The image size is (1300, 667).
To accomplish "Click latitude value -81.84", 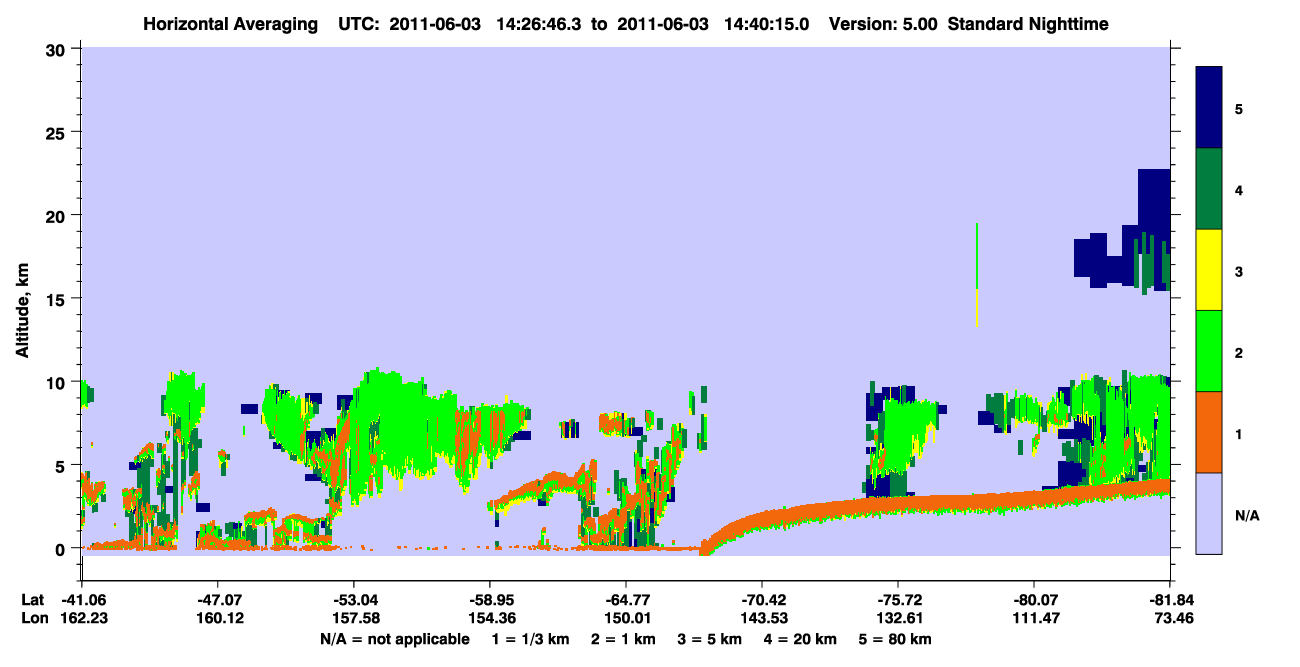I will coord(1170,600).
